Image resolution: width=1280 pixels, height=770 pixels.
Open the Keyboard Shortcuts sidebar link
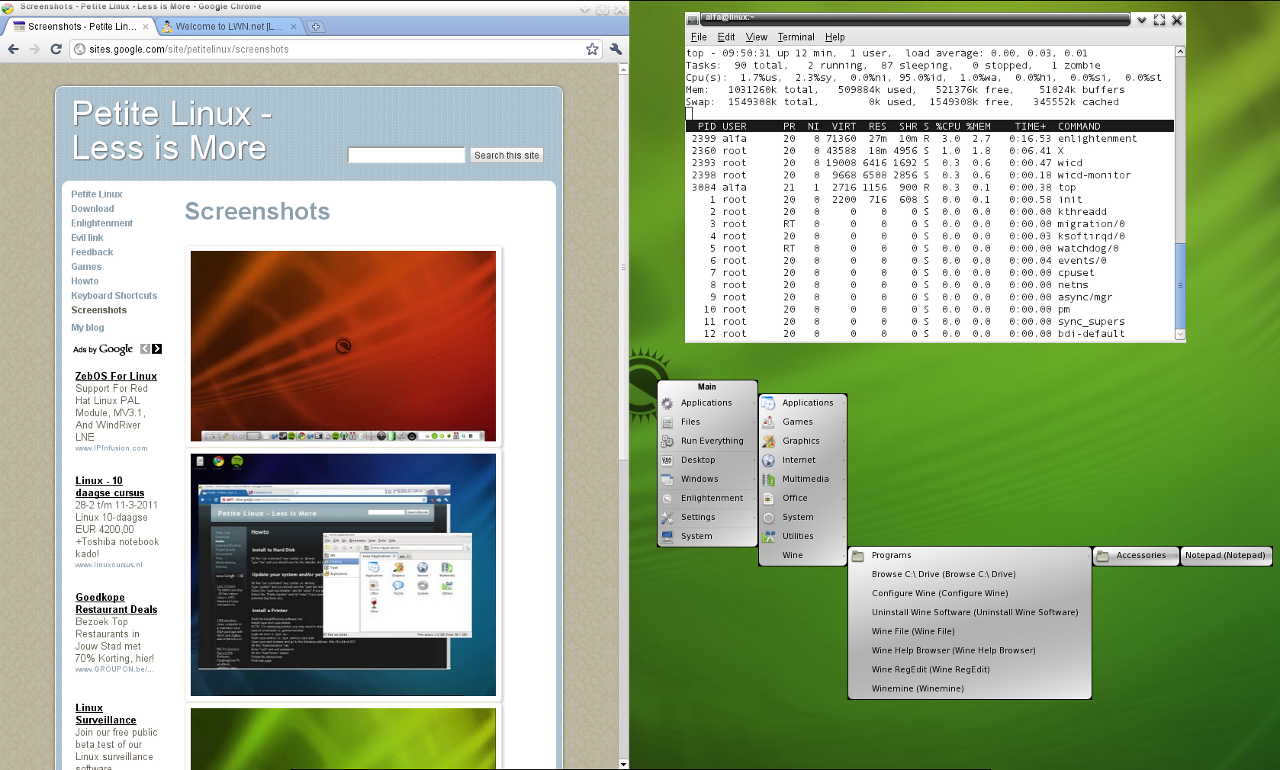click(114, 296)
